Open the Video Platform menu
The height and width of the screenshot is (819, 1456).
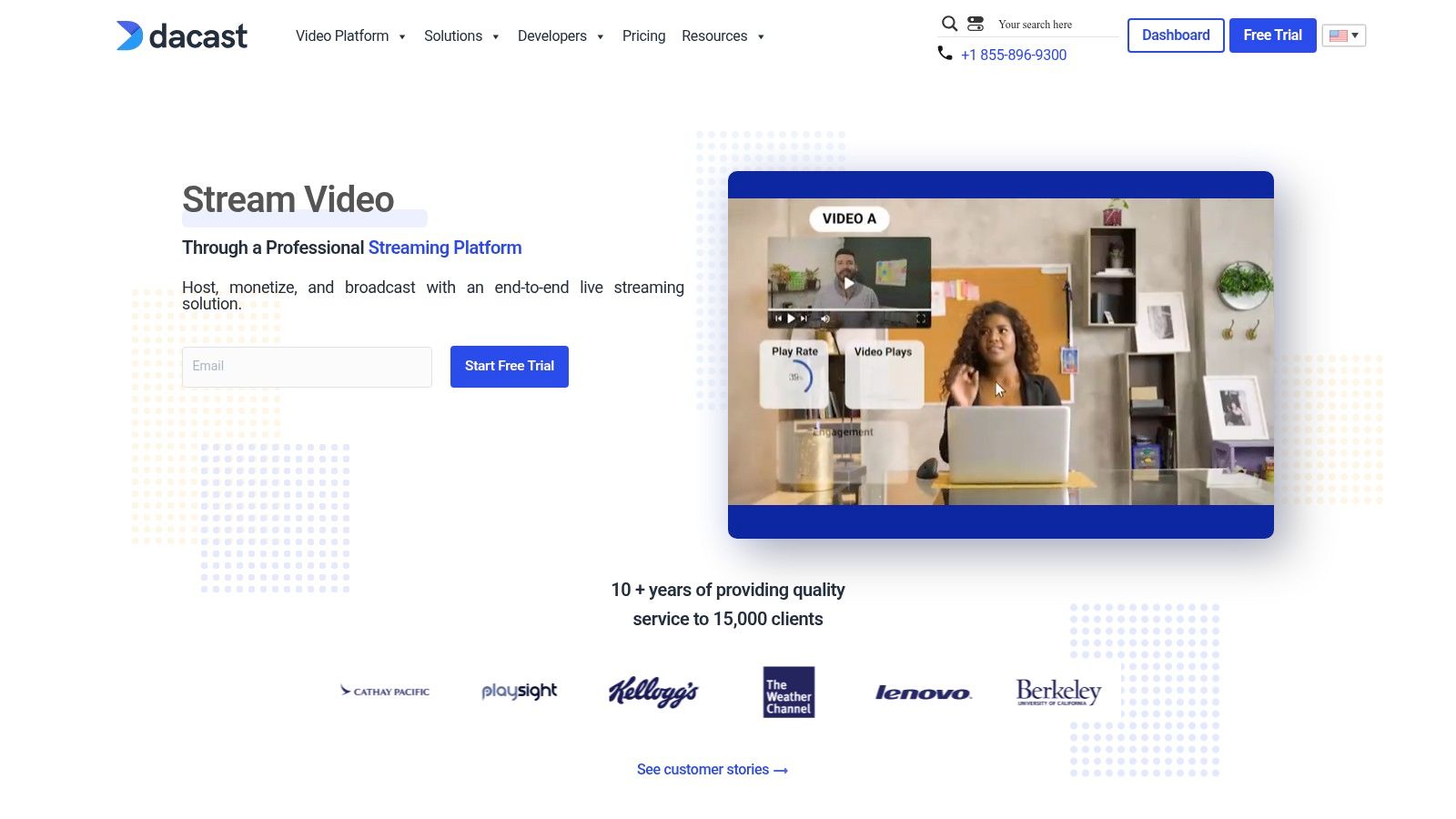coord(342,36)
